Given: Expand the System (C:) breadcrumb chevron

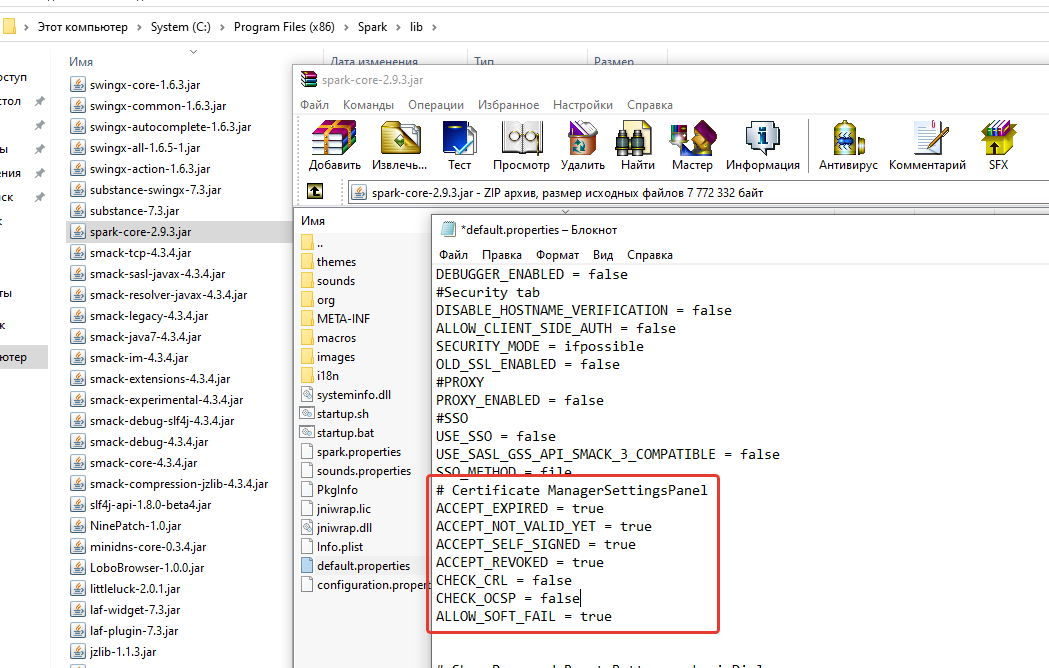Looking at the screenshot, I should click(x=222, y=27).
